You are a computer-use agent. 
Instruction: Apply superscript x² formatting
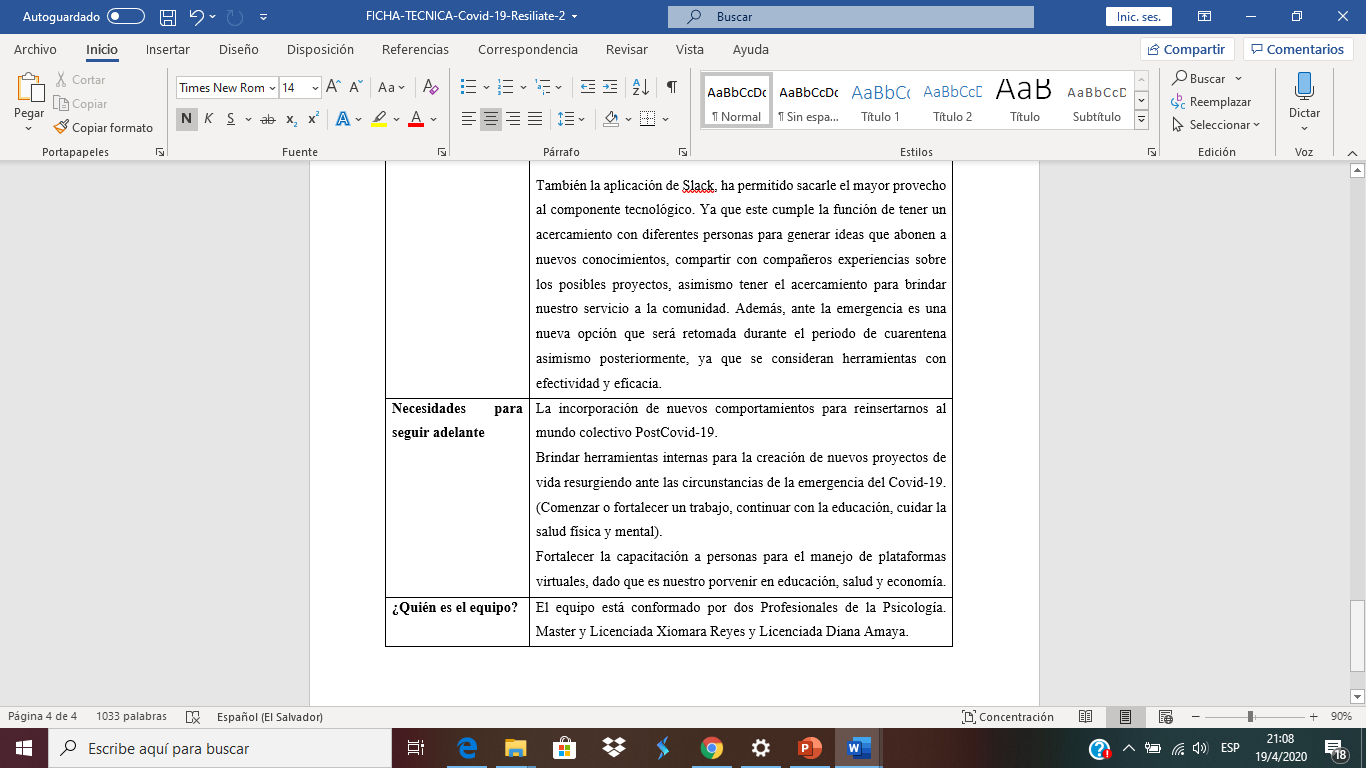click(x=313, y=119)
